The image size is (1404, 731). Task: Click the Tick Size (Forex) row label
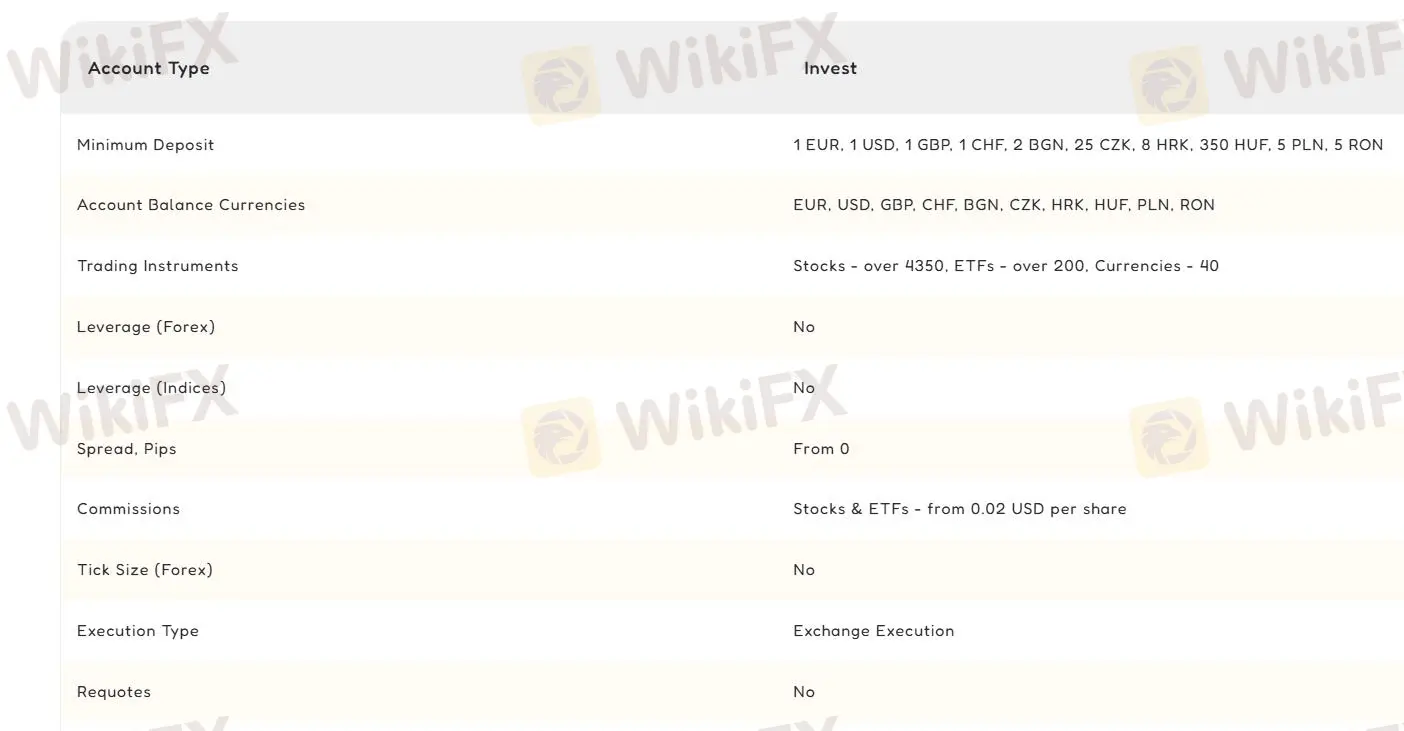pos(145,570)
